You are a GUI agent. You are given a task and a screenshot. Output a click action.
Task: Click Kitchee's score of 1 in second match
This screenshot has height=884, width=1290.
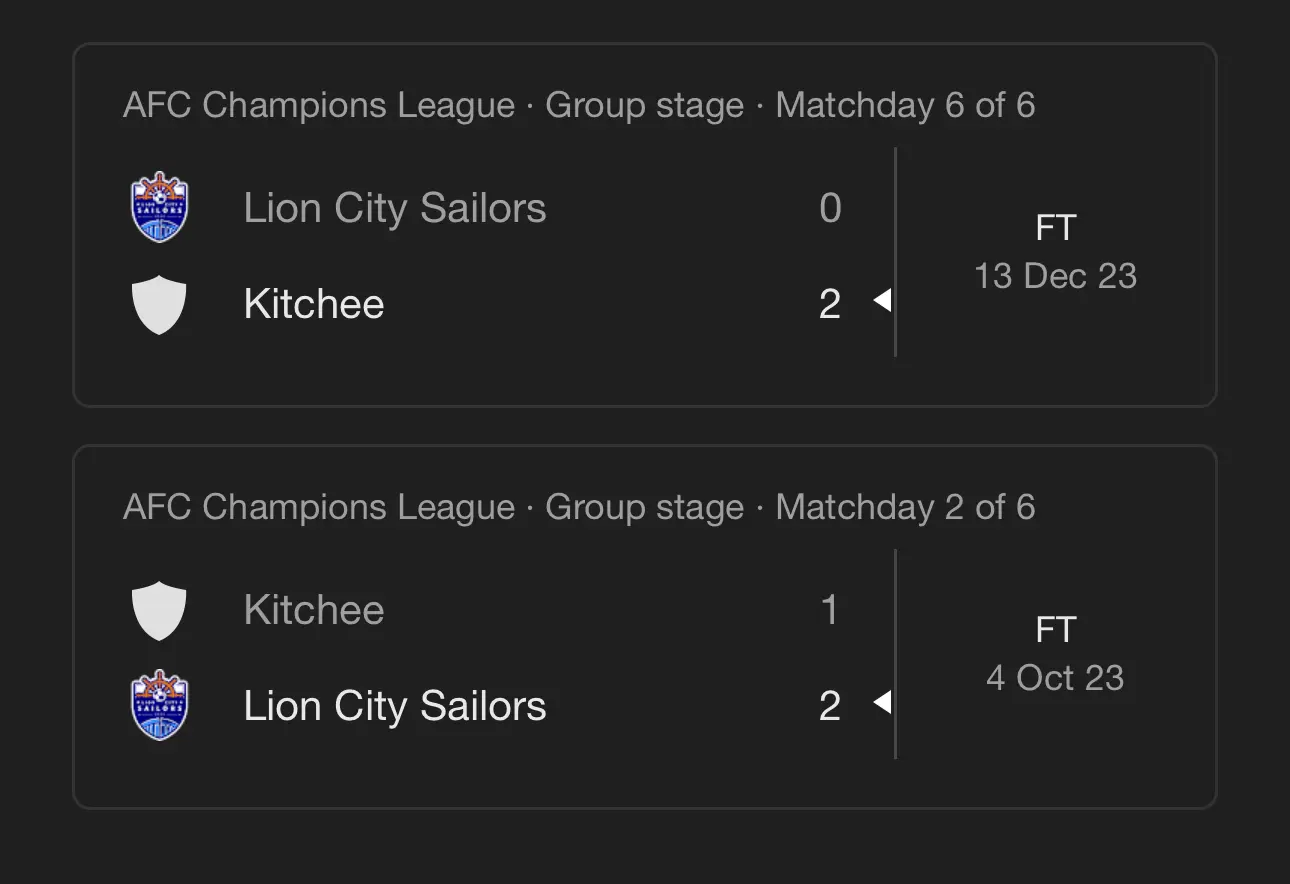(830, 610)
